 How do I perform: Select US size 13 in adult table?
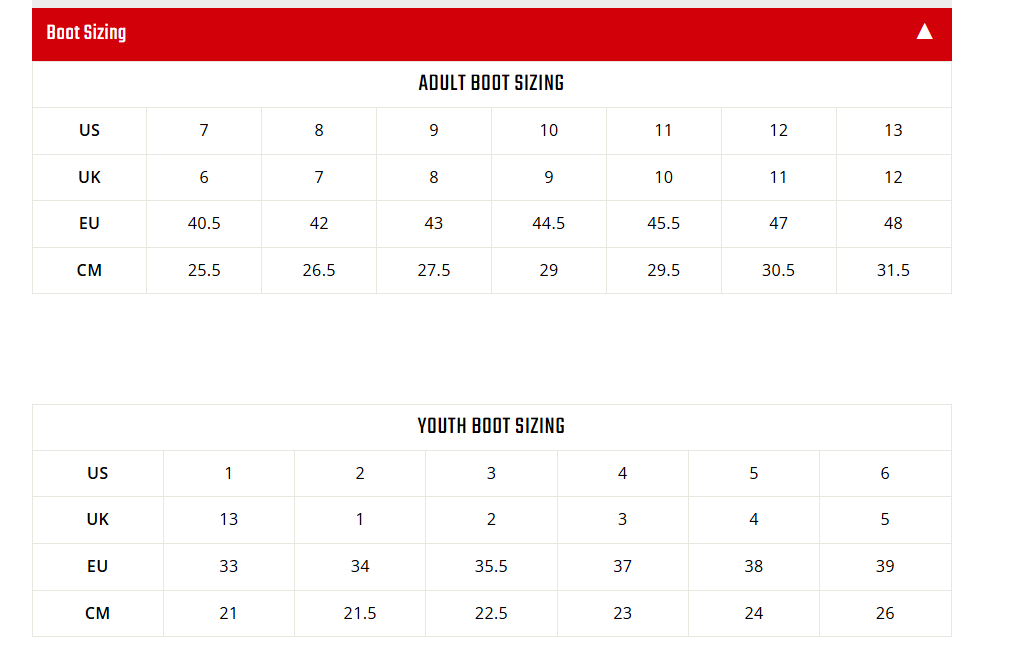[893, 130]
